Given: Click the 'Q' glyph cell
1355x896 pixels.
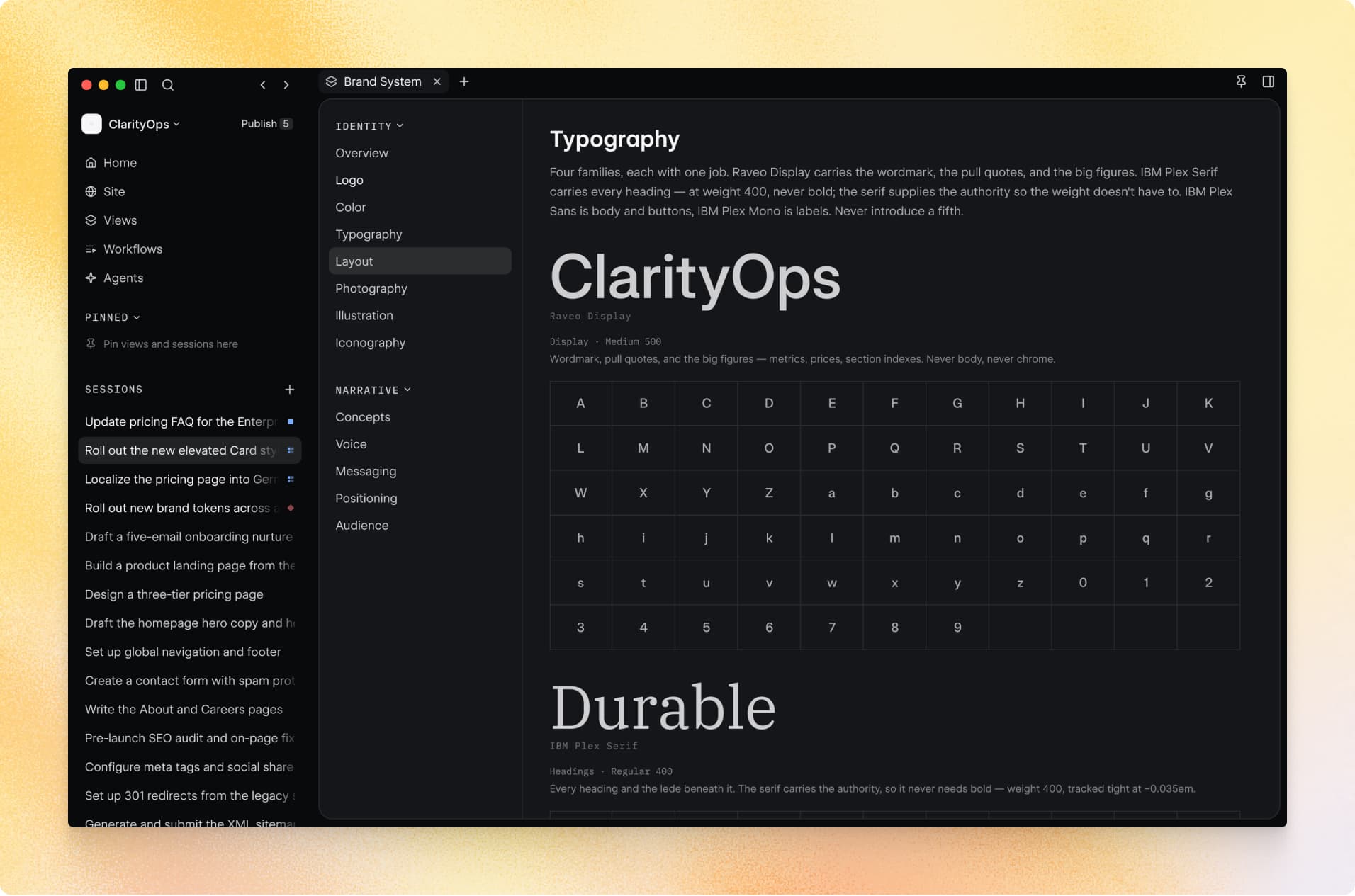Looking at the screenshot, I should pos(894,448).
